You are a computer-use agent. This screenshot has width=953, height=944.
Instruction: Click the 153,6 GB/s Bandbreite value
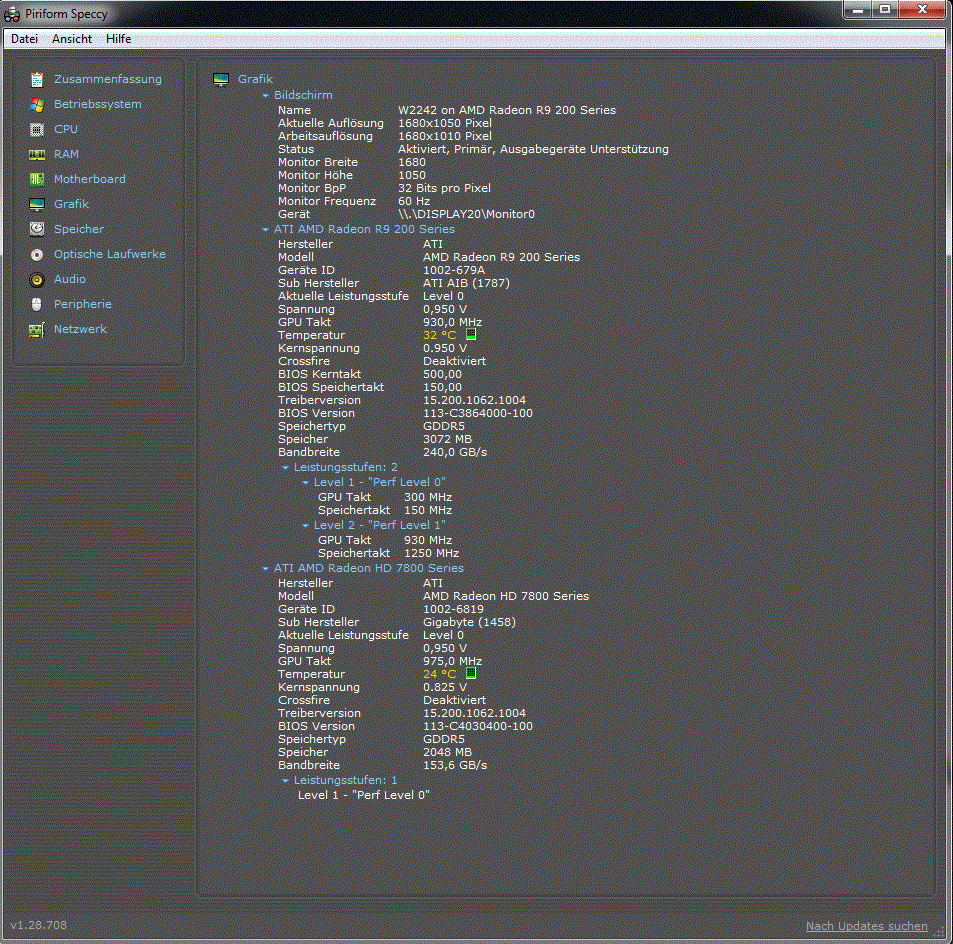(455, 765)
